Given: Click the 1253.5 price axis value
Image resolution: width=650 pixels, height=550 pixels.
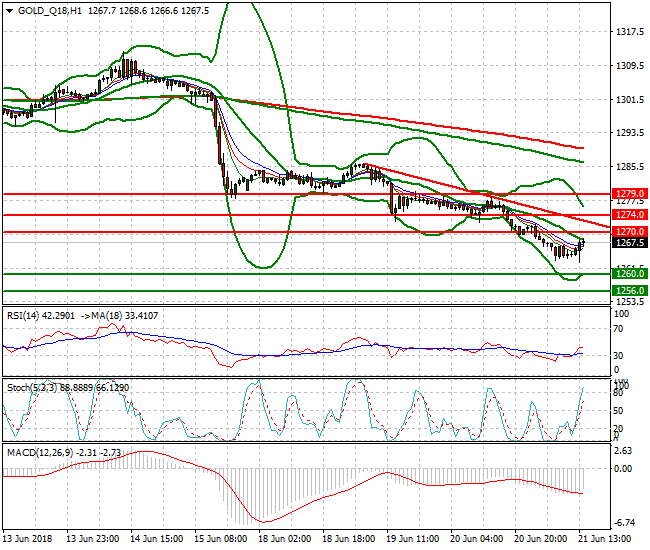Looking at the screenshot, I should point(630,301).
